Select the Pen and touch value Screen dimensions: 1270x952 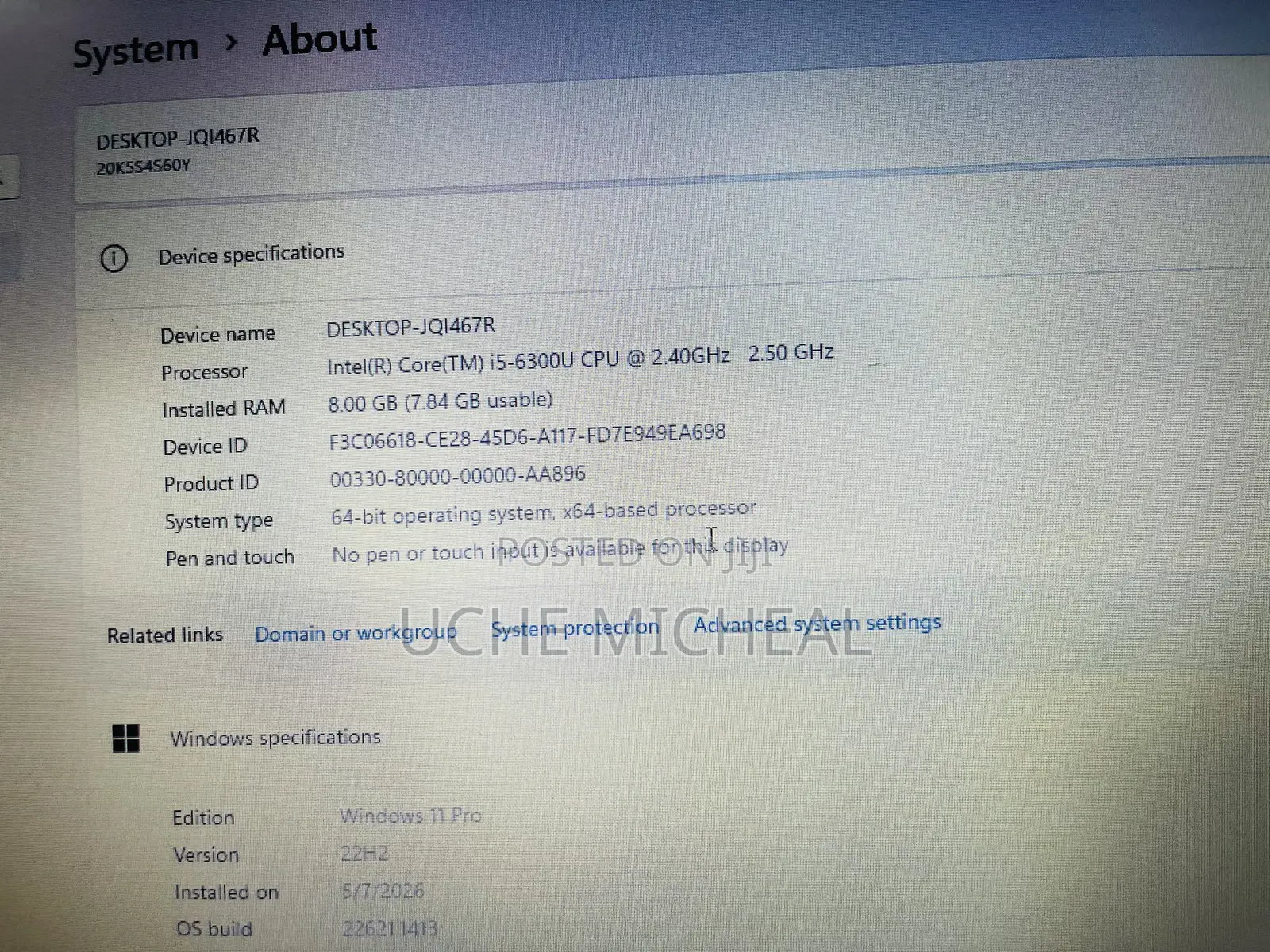(x=560, y=550)
